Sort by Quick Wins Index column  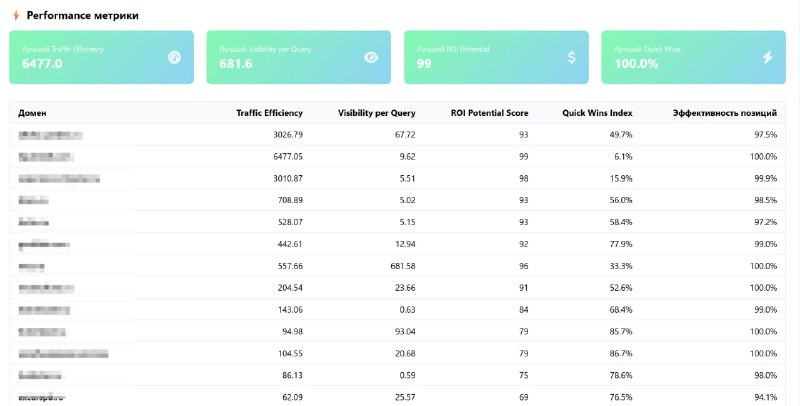click(597, 113)
